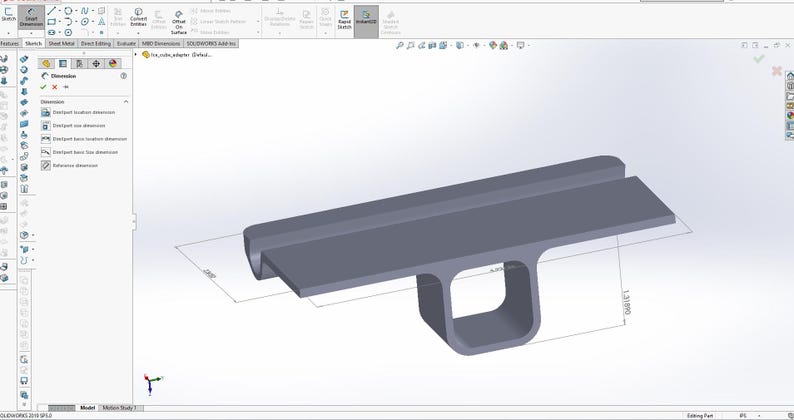Select the sketch Text tool

101,22
